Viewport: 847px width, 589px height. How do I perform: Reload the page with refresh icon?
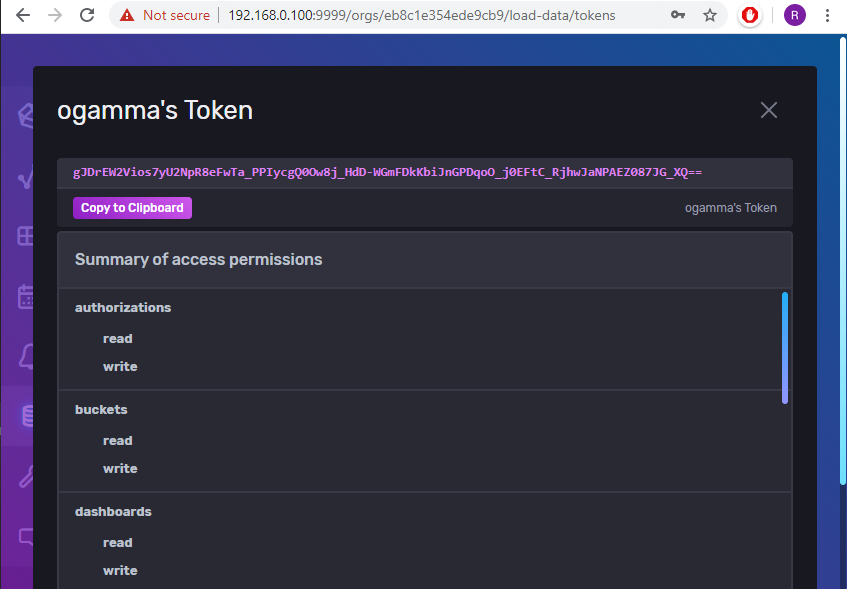click(x=87, y=15)
